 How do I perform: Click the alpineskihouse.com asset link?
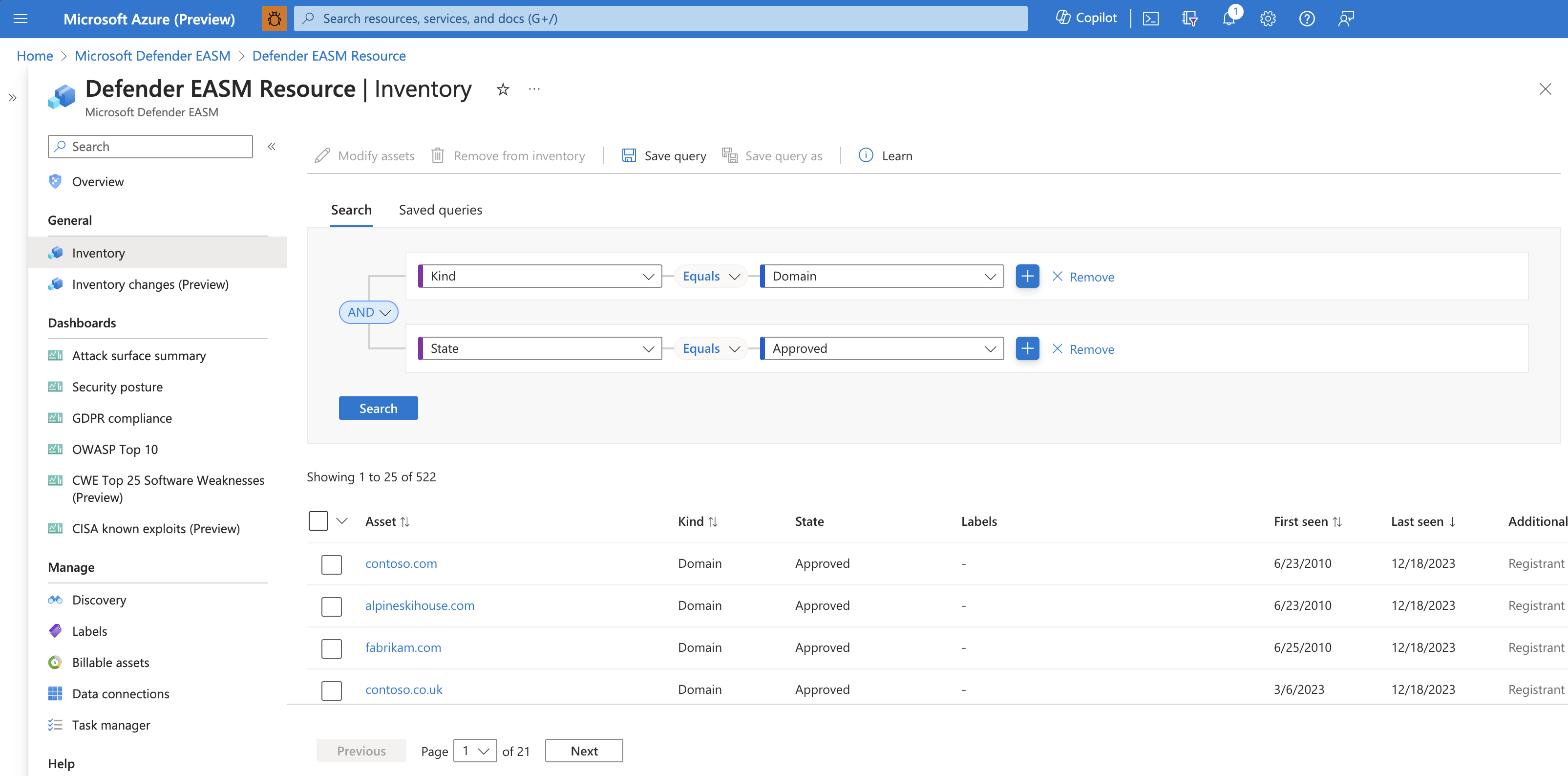tap(420, 604)
